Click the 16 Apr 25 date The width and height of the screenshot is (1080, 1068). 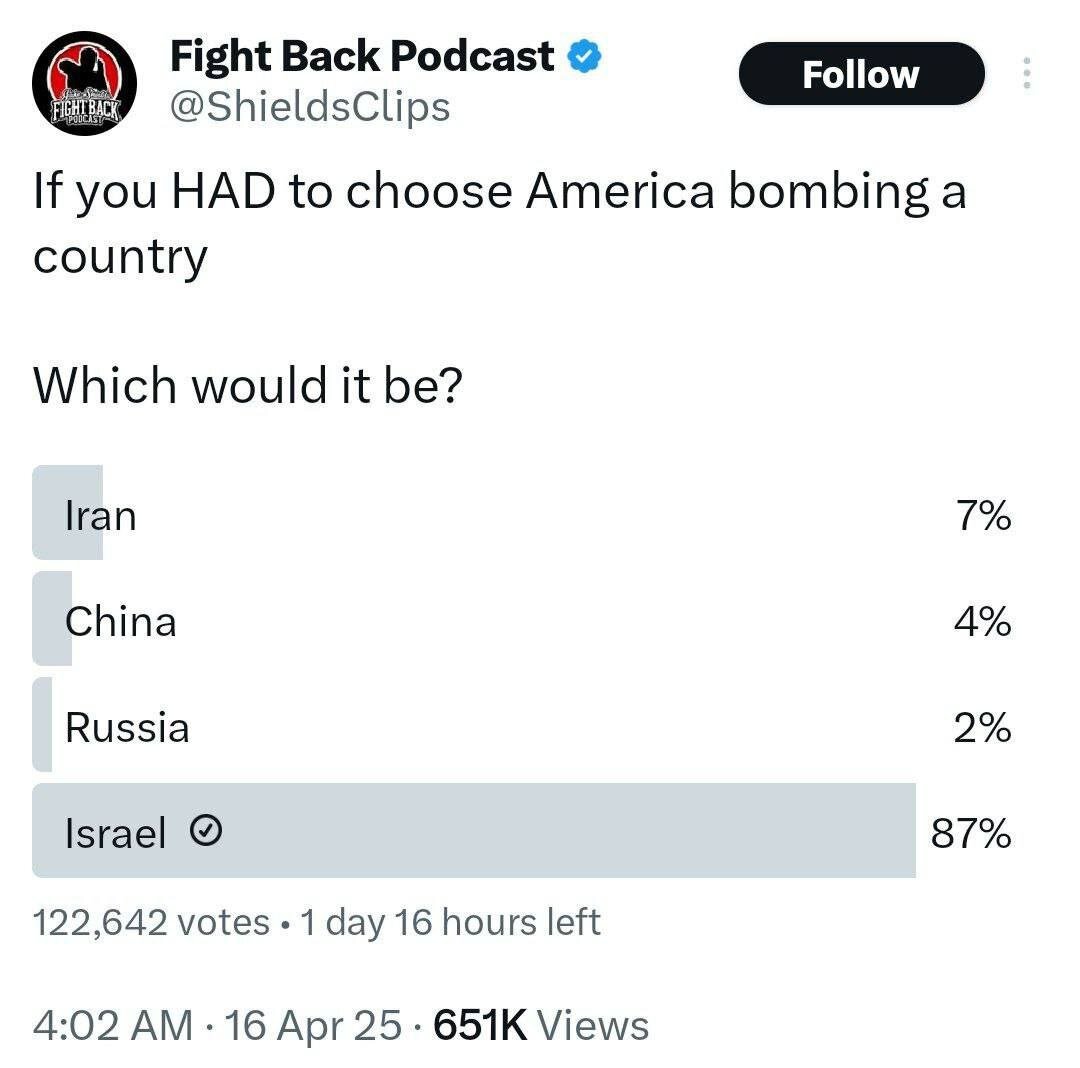[313, 1025]
